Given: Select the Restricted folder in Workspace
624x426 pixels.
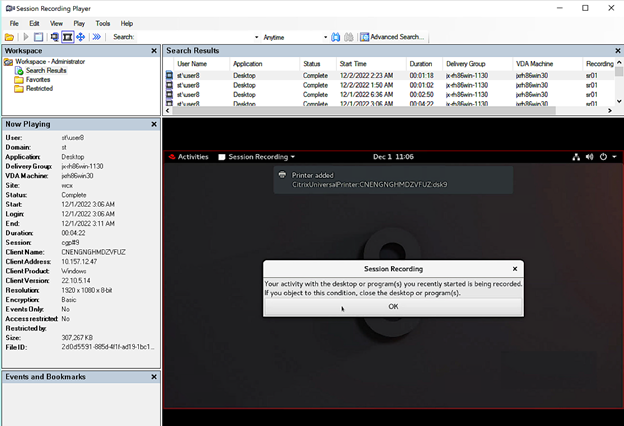Looking at the screenshot, I should pyautogui.click(x=39, y=88).
